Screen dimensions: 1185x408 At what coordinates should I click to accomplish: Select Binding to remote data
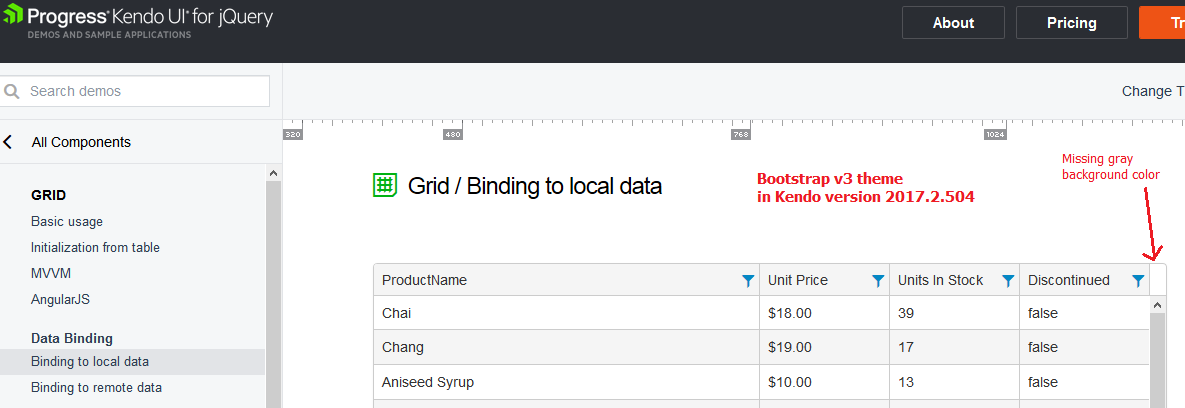(96, 387)
